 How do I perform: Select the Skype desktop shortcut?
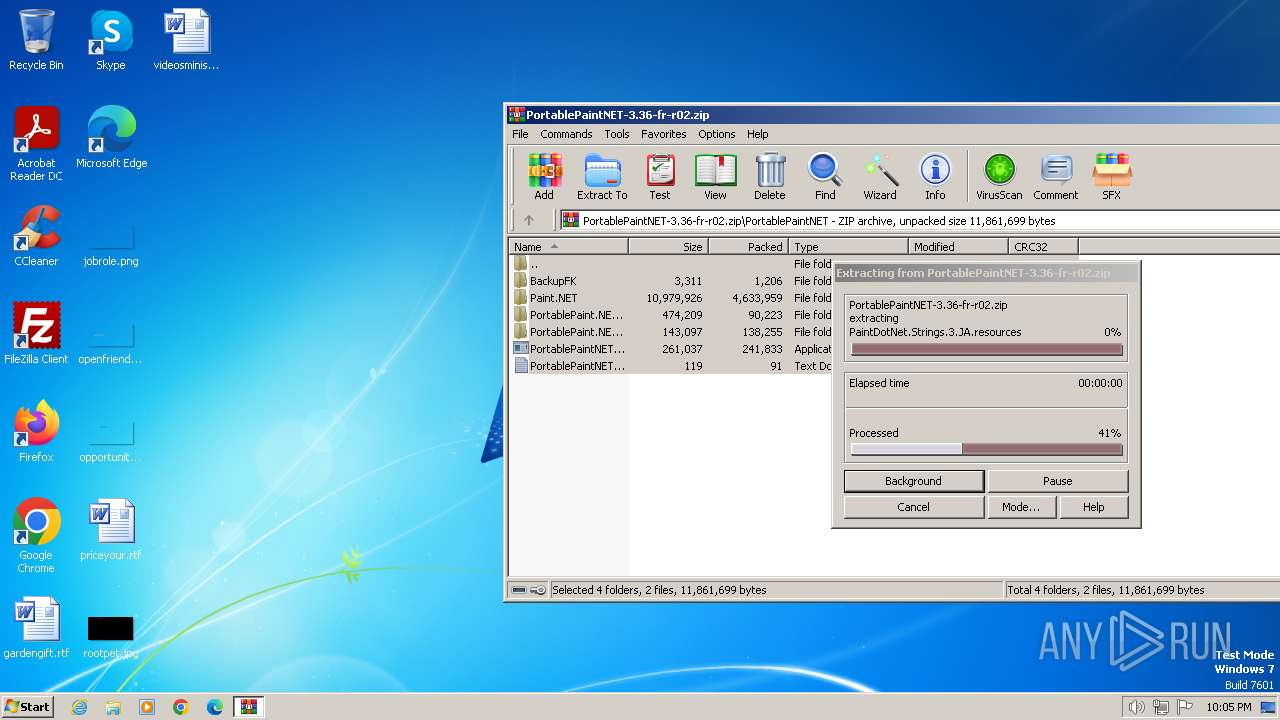click(x=110, y=40)
